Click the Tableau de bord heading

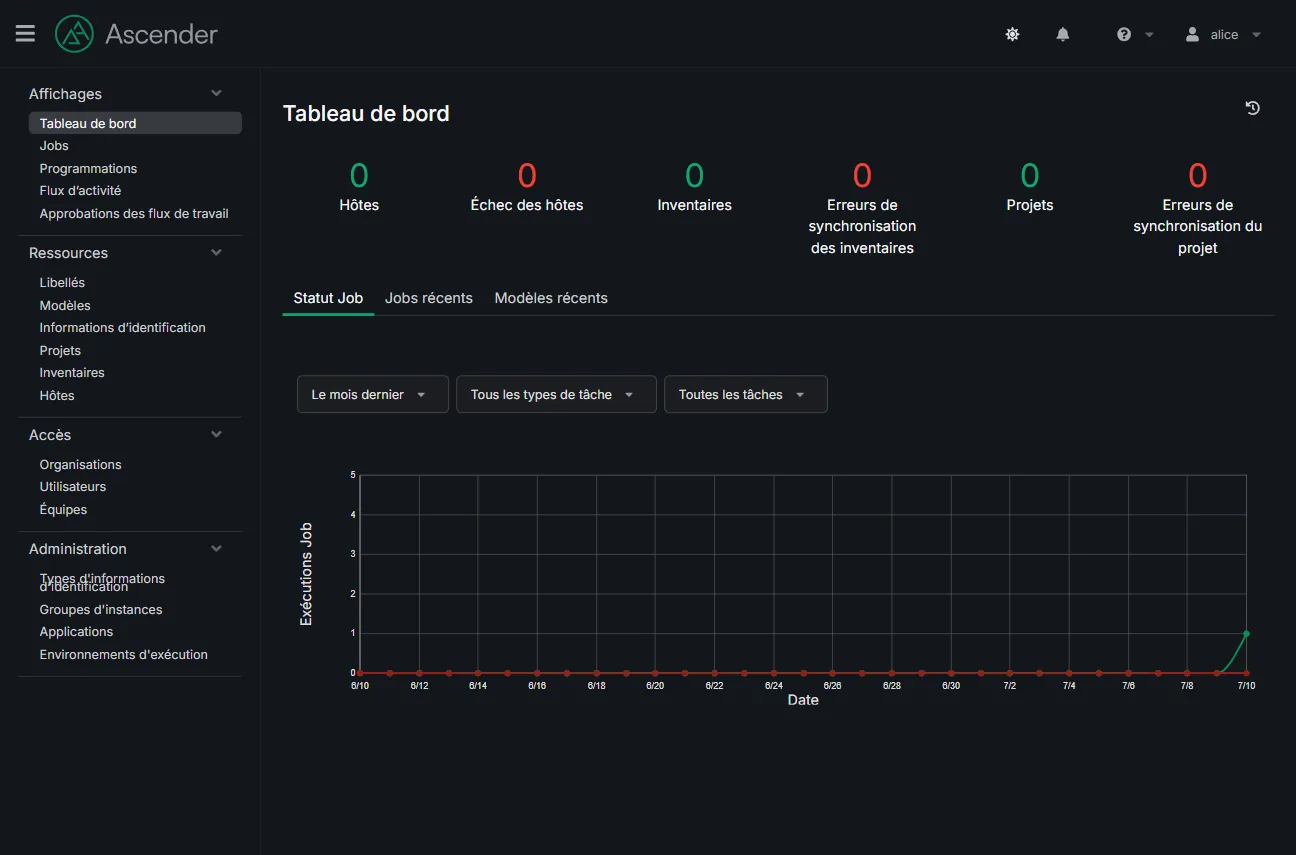point(366,113)
